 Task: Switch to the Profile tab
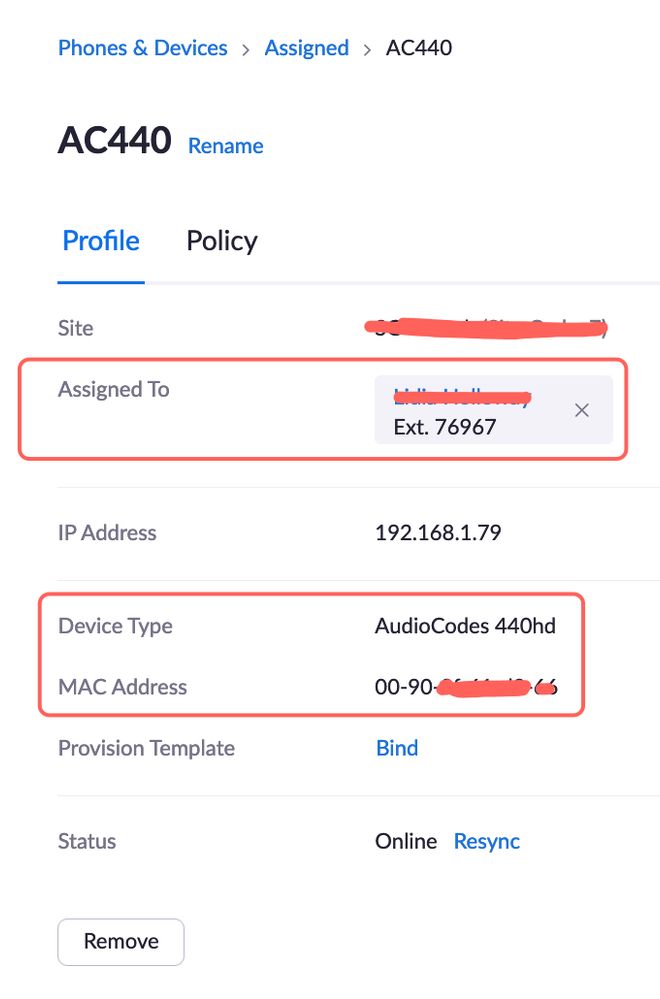tap(101, 241)
